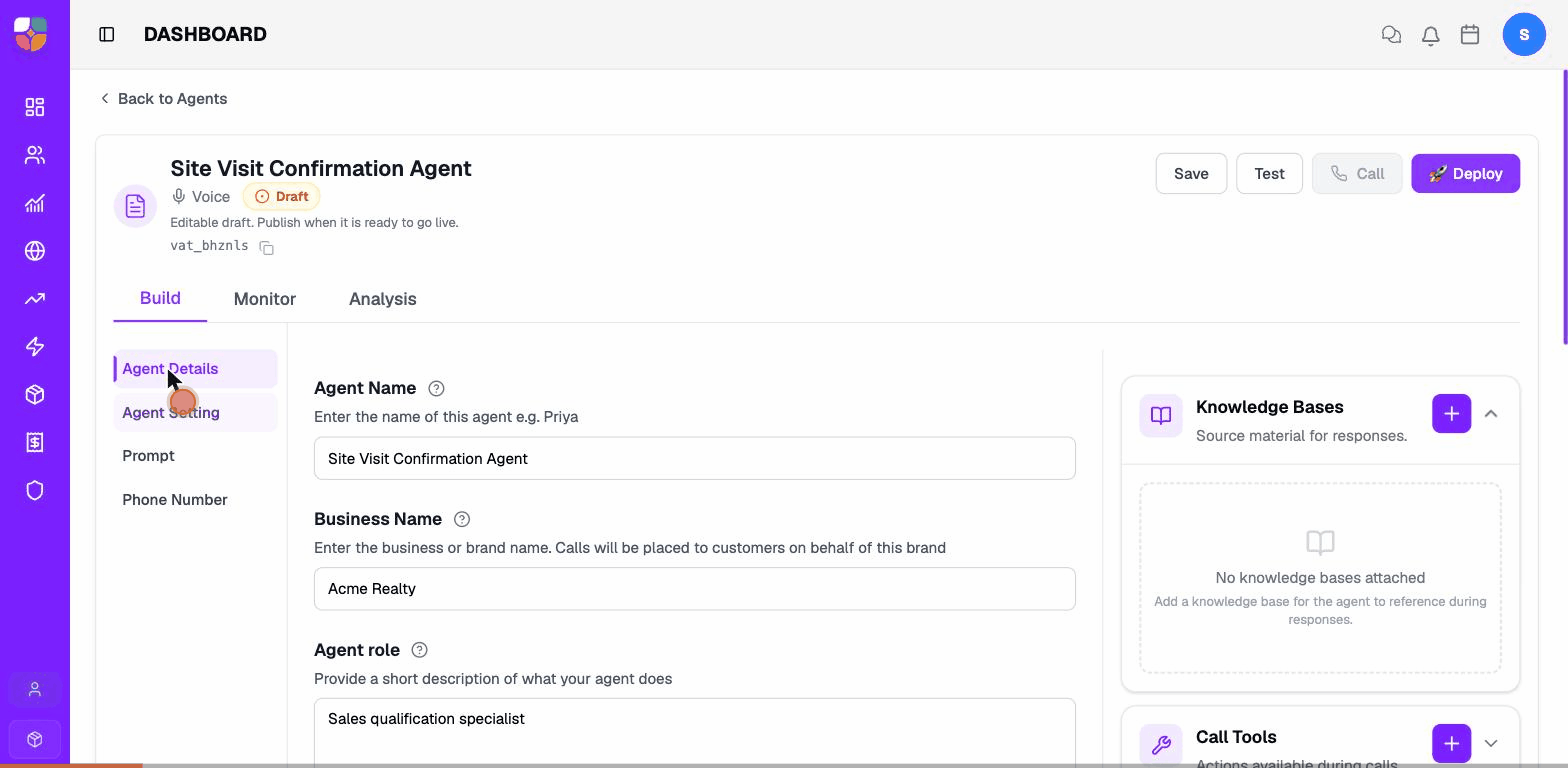Open the notifications bell icon
The height and width of the screenshot is (768, 1568).
tap(1431, 35)
